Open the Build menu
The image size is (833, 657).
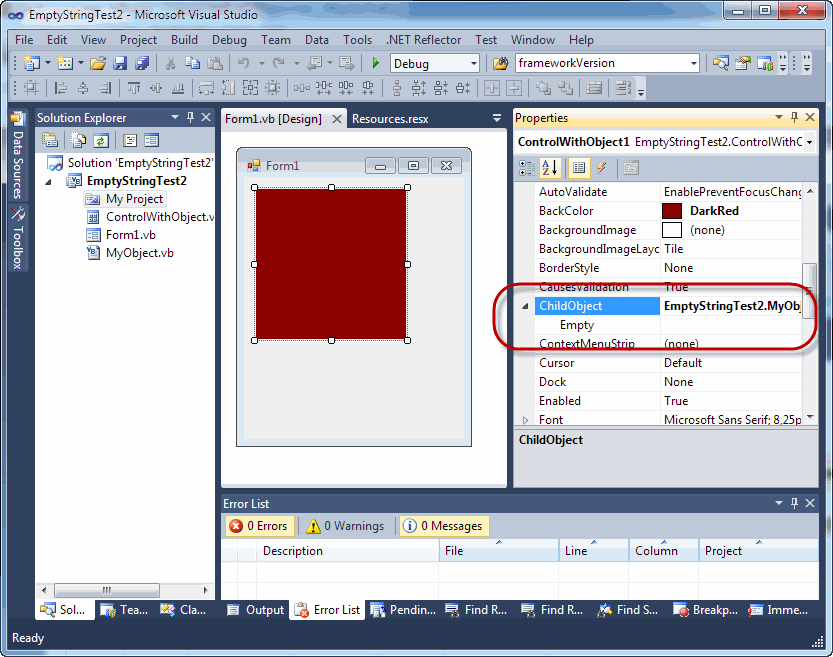(x=184, y=40)
